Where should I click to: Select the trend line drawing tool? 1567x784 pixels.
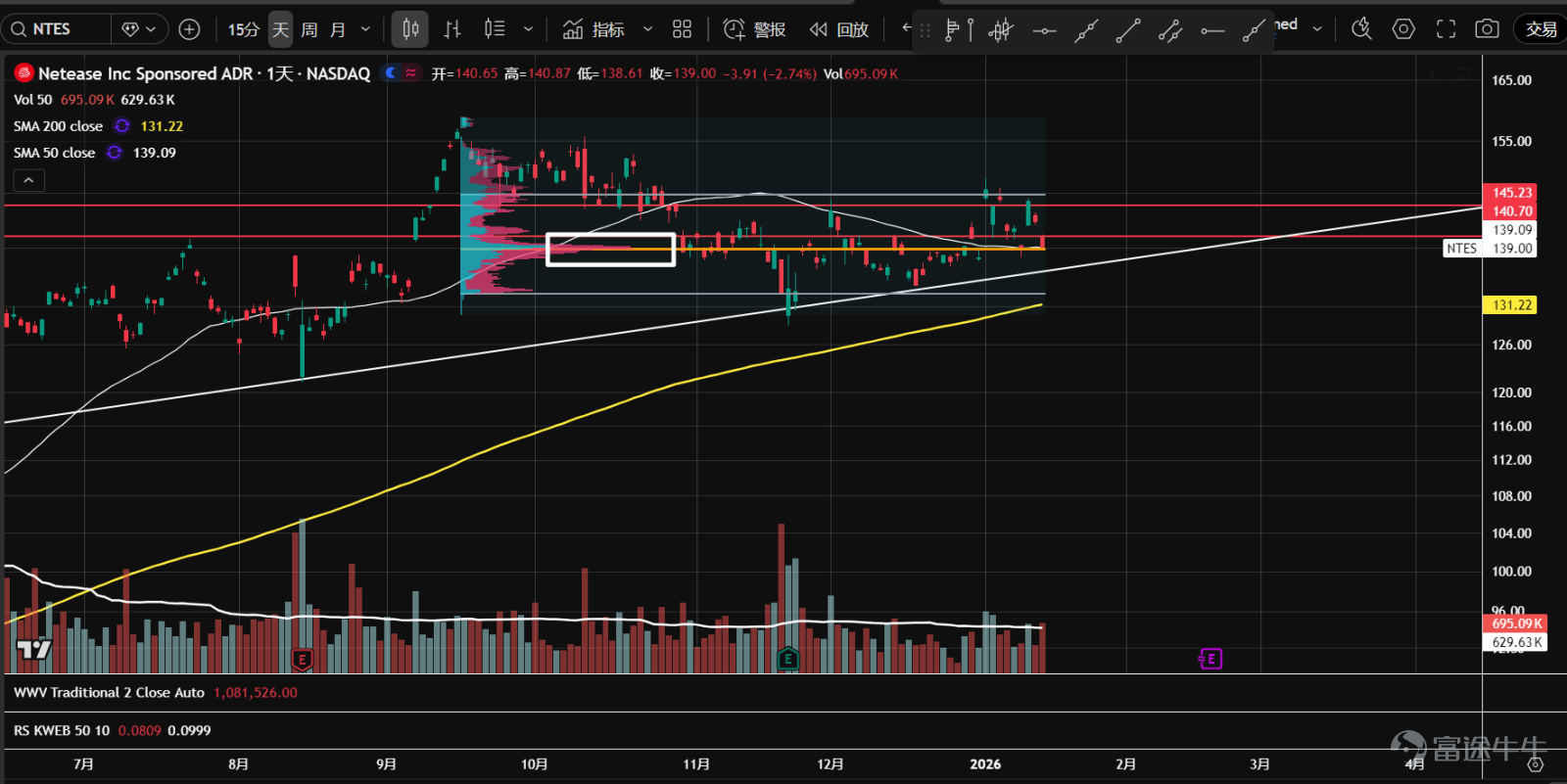[x=1128, y=31]
